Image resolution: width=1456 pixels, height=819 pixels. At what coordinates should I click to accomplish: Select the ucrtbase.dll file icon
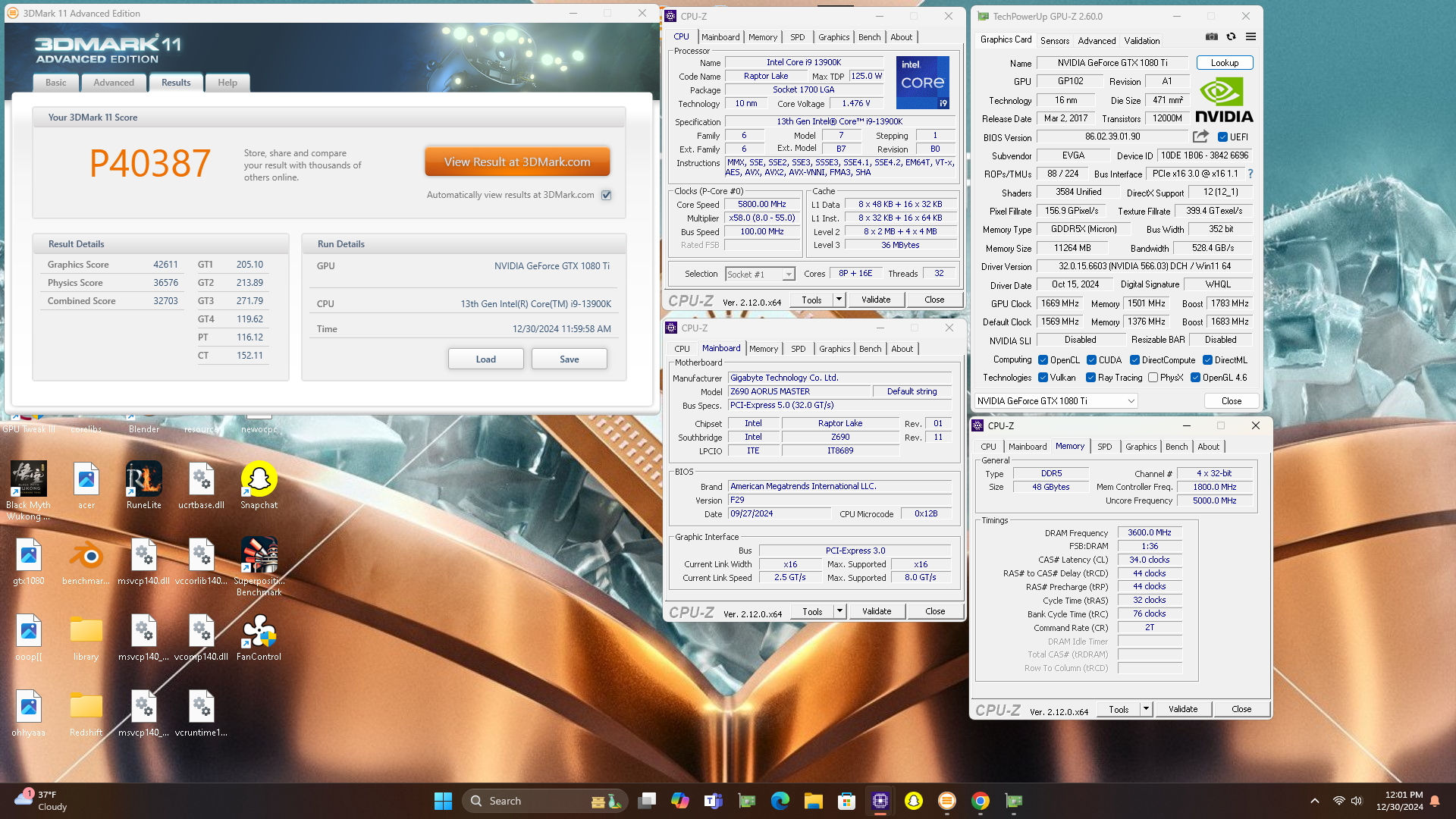pyautogui.click(x=201, y=486)
